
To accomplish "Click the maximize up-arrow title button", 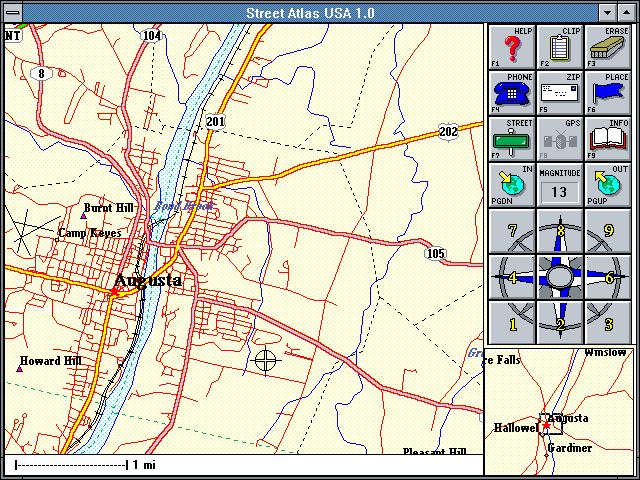I will (627, 13).
